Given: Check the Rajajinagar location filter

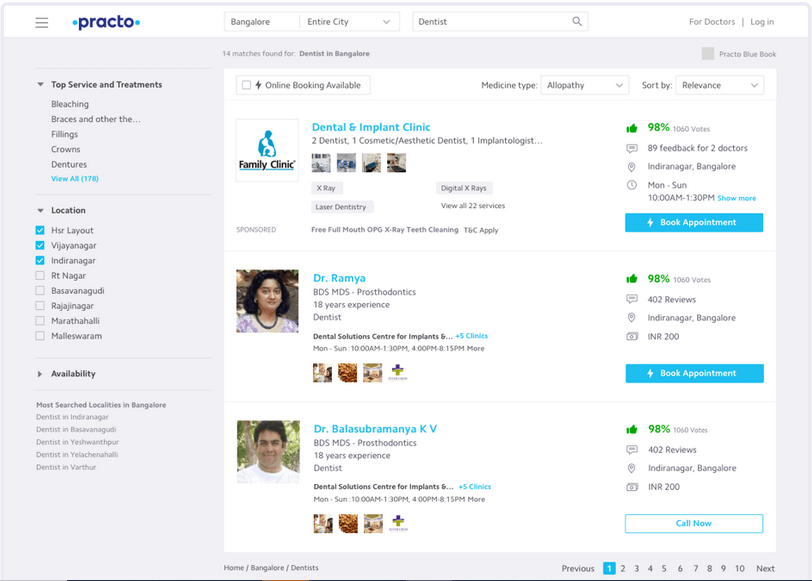Looking at the screenshot, I should pyautogui.click(x=40, y=306).
